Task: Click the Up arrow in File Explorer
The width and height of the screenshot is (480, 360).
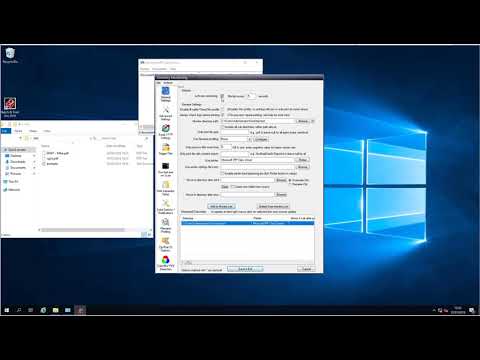Action: point(21,138)
